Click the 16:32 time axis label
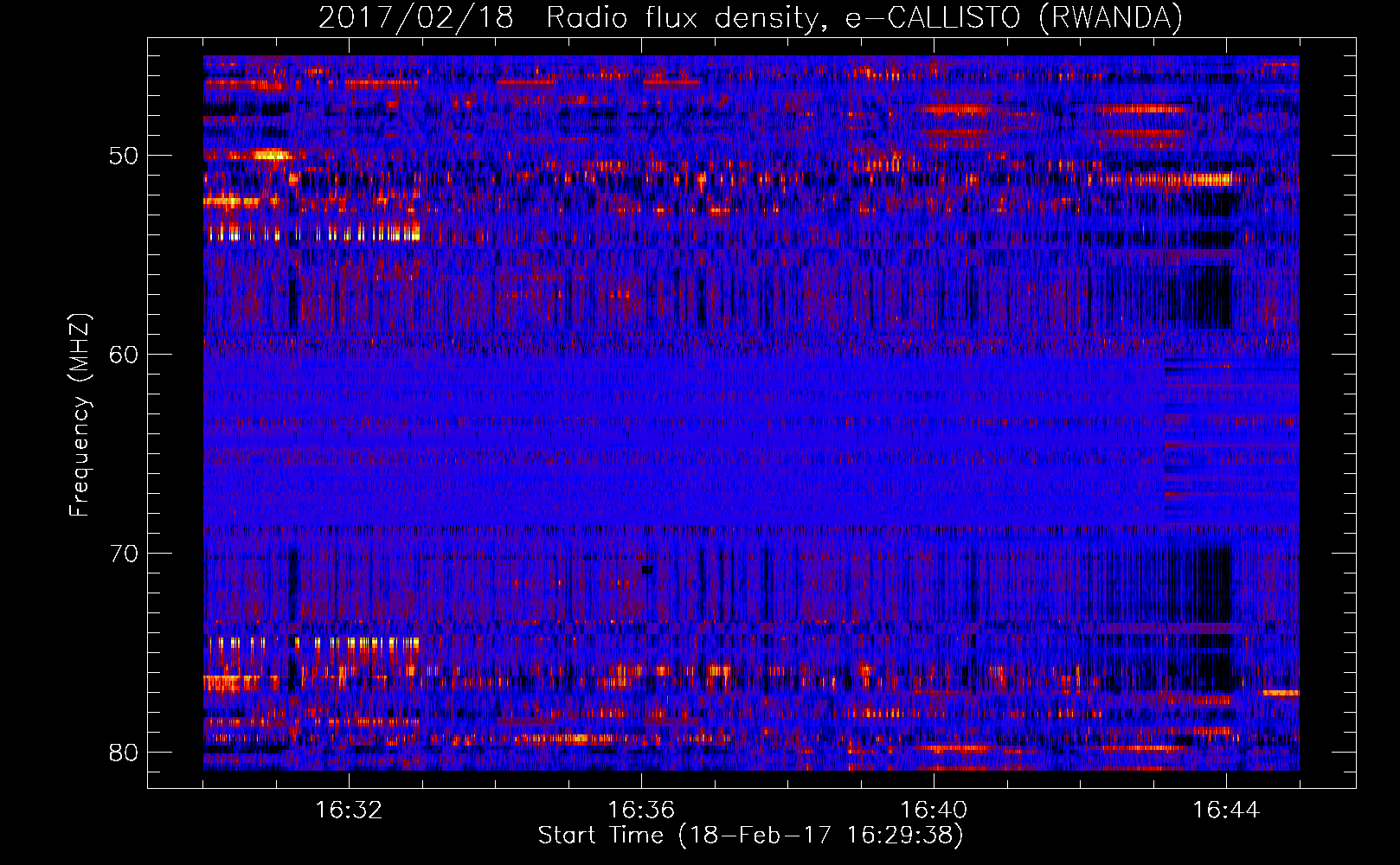This screenshot has height=865, width=1400. tap(349, 811)
